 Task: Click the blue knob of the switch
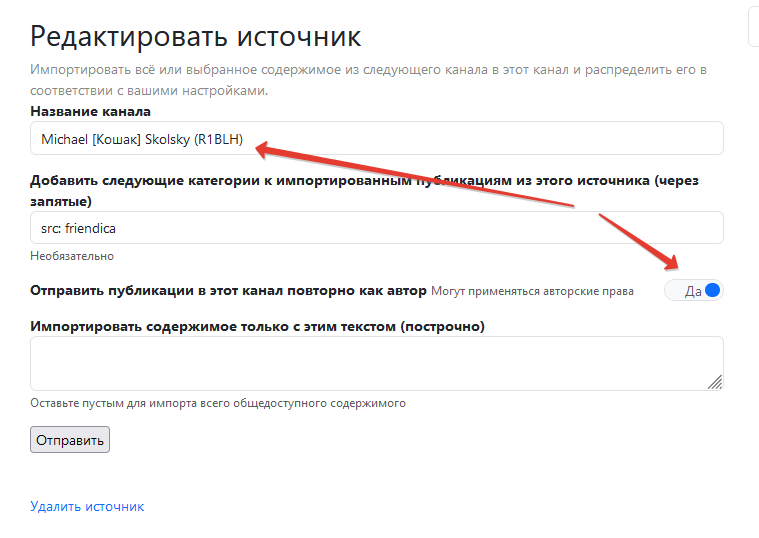coord(711,290)
